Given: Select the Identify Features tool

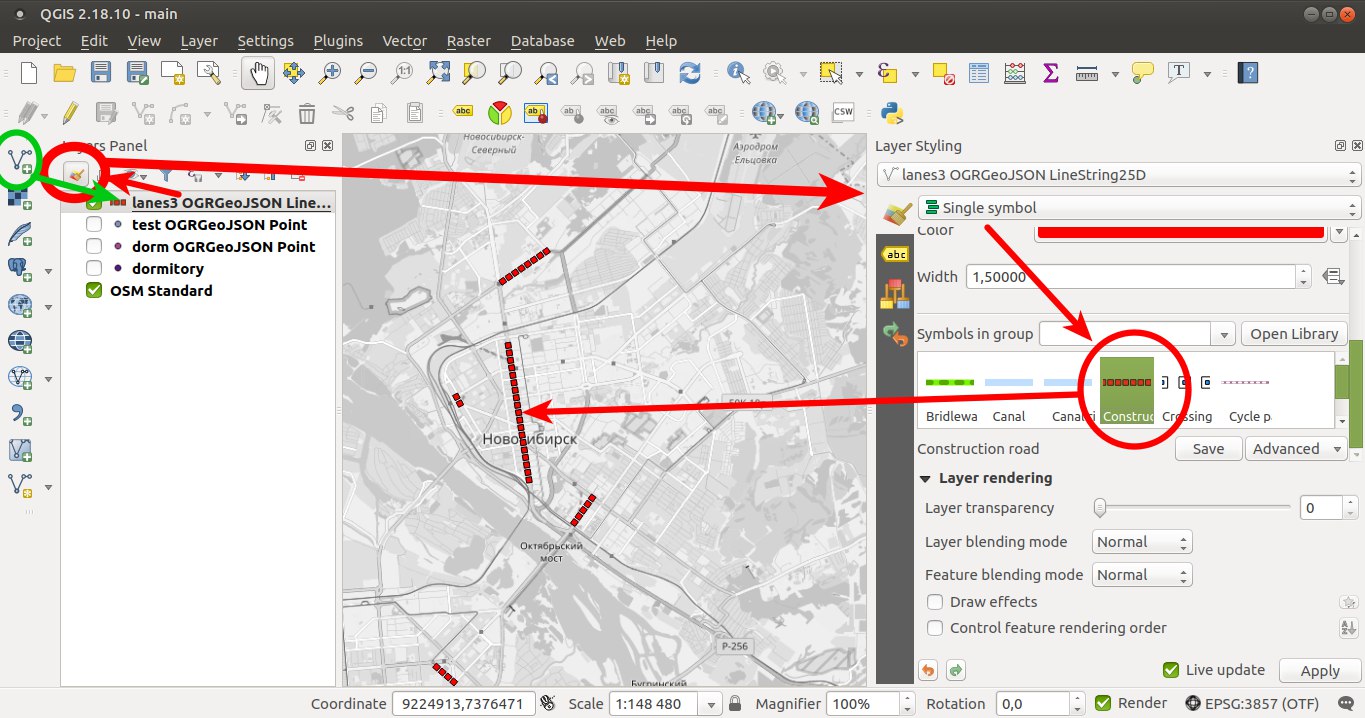Looking at the screenshot, I should coord(738,72).
